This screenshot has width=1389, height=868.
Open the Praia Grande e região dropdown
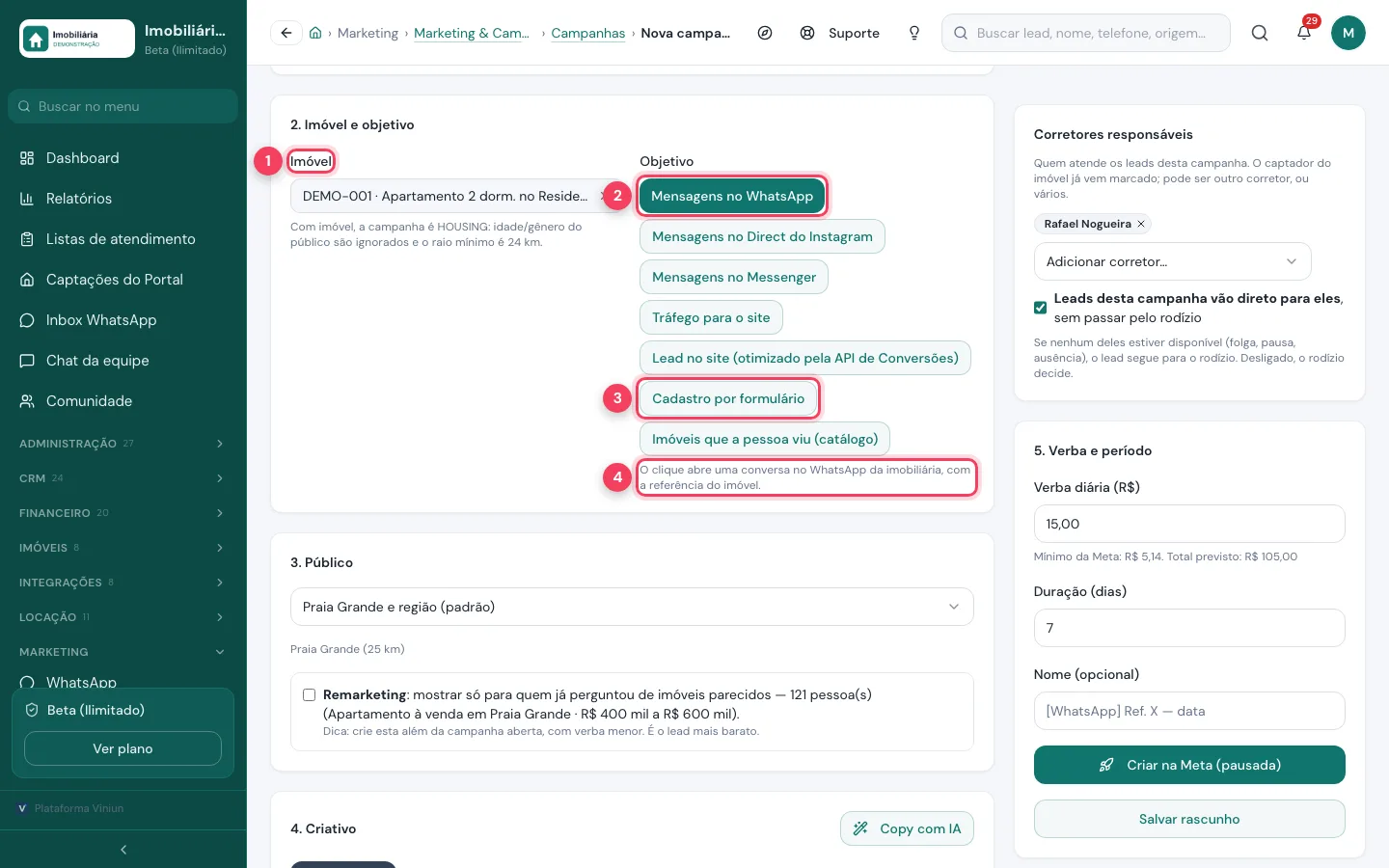(x=632, y=607)
